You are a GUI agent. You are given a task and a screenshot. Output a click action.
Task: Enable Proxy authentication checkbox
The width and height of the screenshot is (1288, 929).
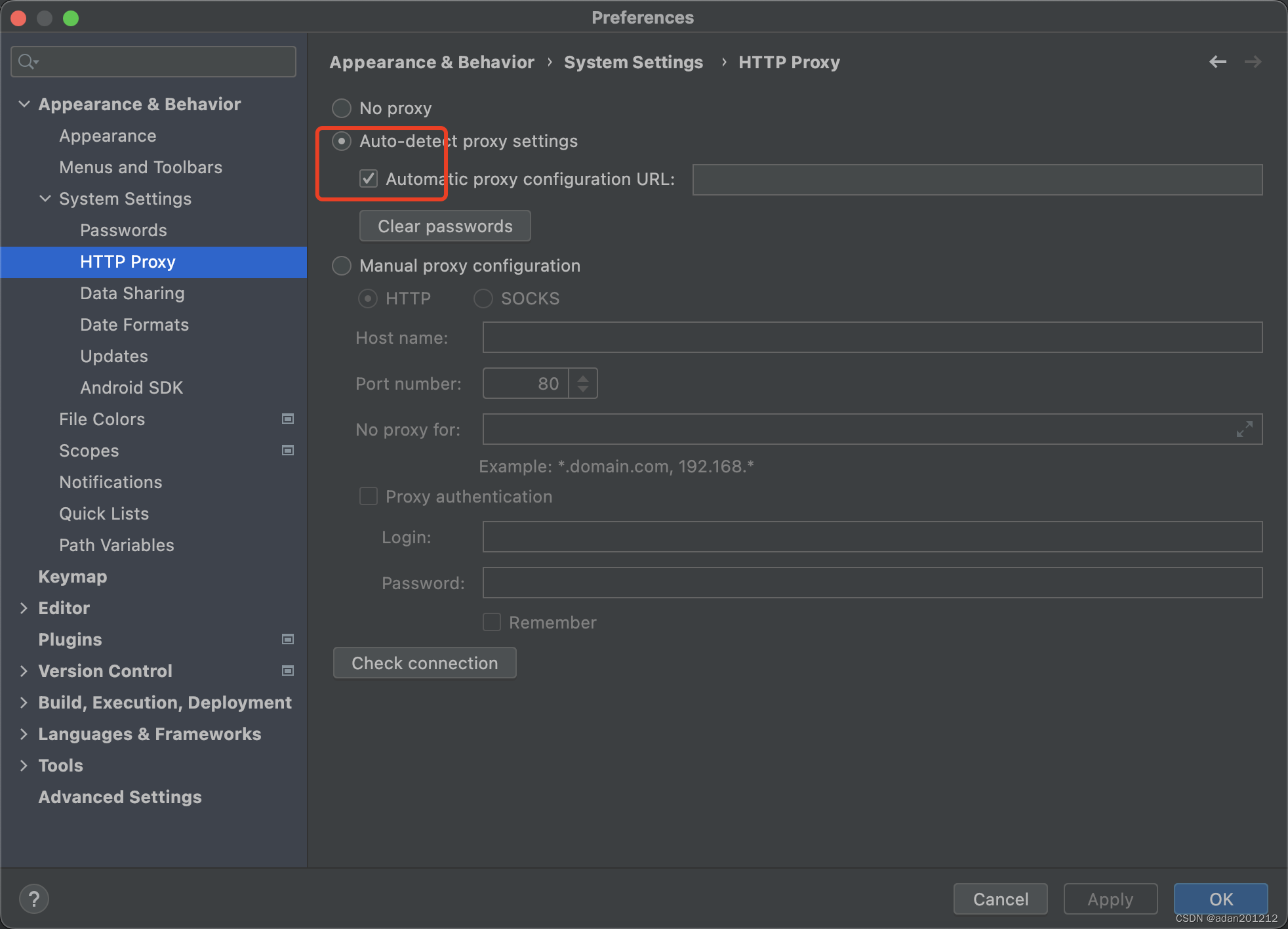coord(369,496)
